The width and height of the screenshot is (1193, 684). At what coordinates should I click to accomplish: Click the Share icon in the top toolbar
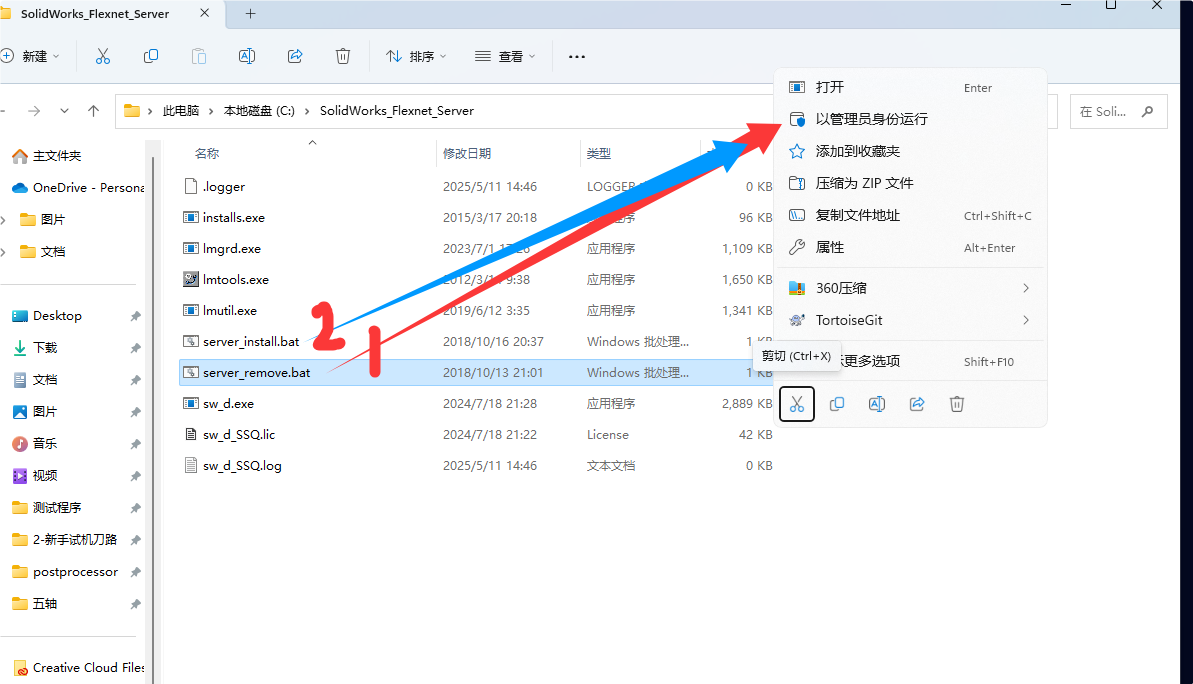(295, 56)
